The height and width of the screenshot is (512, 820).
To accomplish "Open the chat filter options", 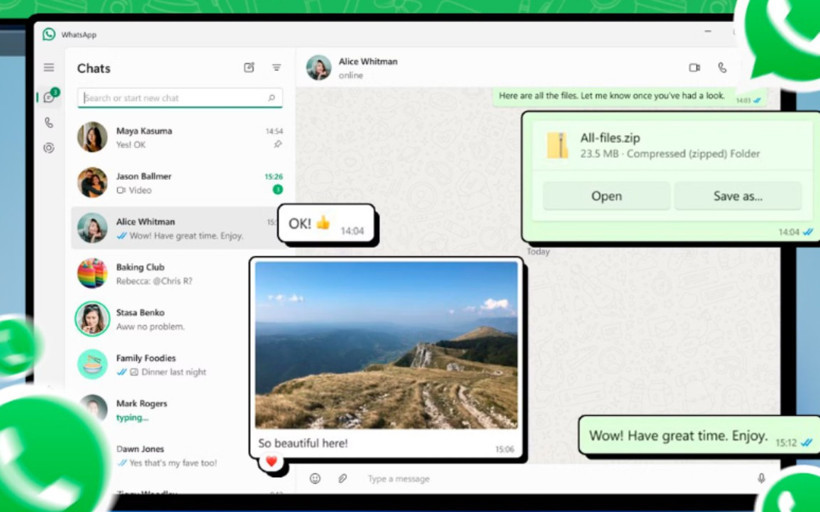I will tap(277, 67).
